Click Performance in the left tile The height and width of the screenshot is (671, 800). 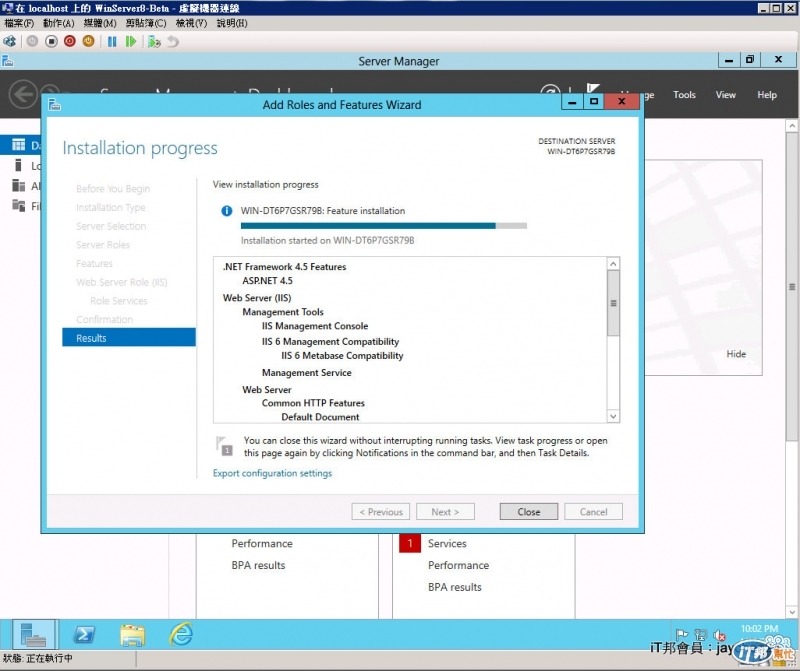[x=262, y=544]
